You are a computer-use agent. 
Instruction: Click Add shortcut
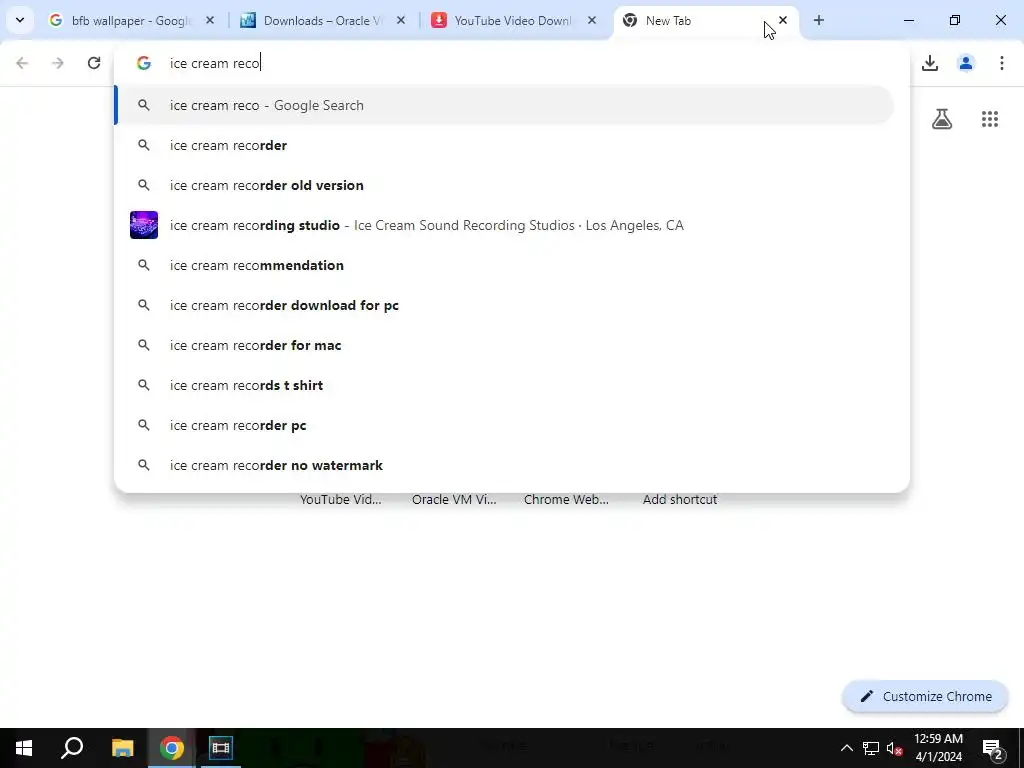(x=680, y=499)
